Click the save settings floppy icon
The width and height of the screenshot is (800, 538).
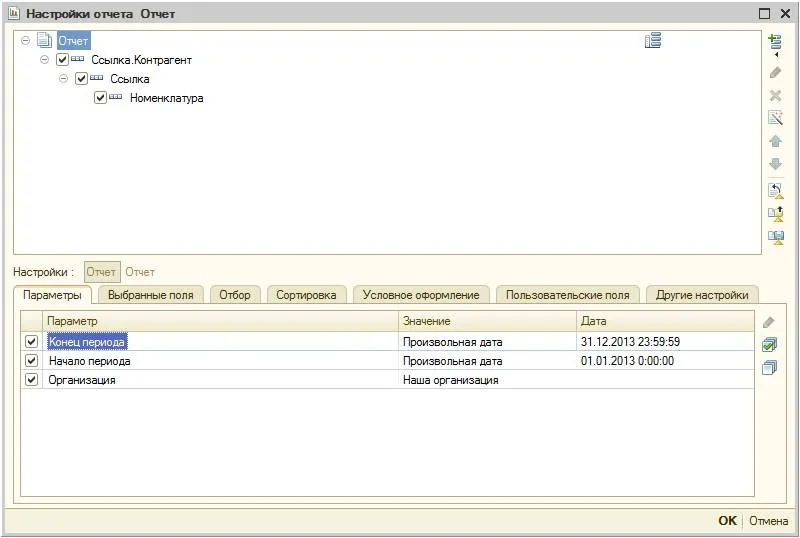776,237
